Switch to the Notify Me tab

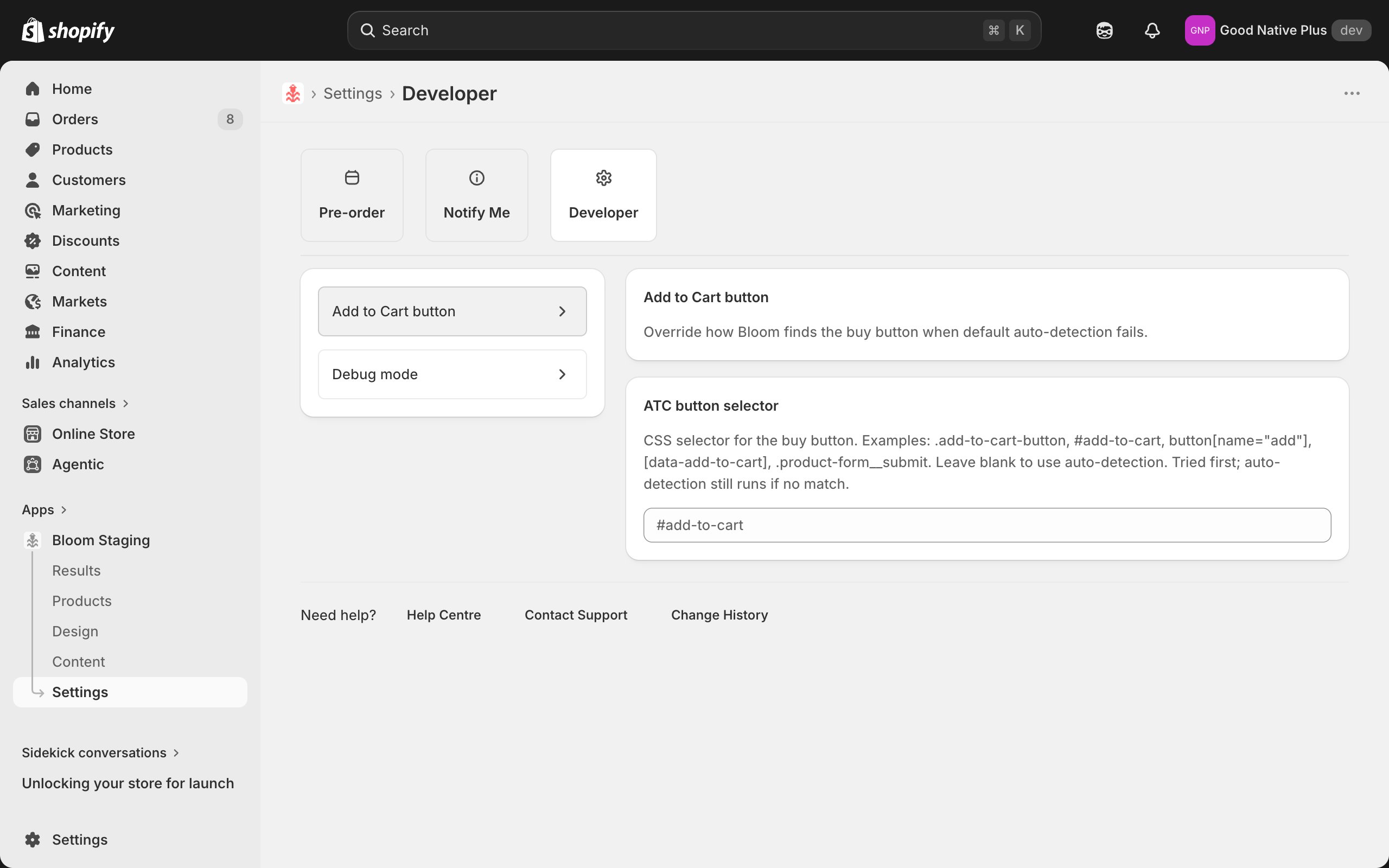[476, 195]
